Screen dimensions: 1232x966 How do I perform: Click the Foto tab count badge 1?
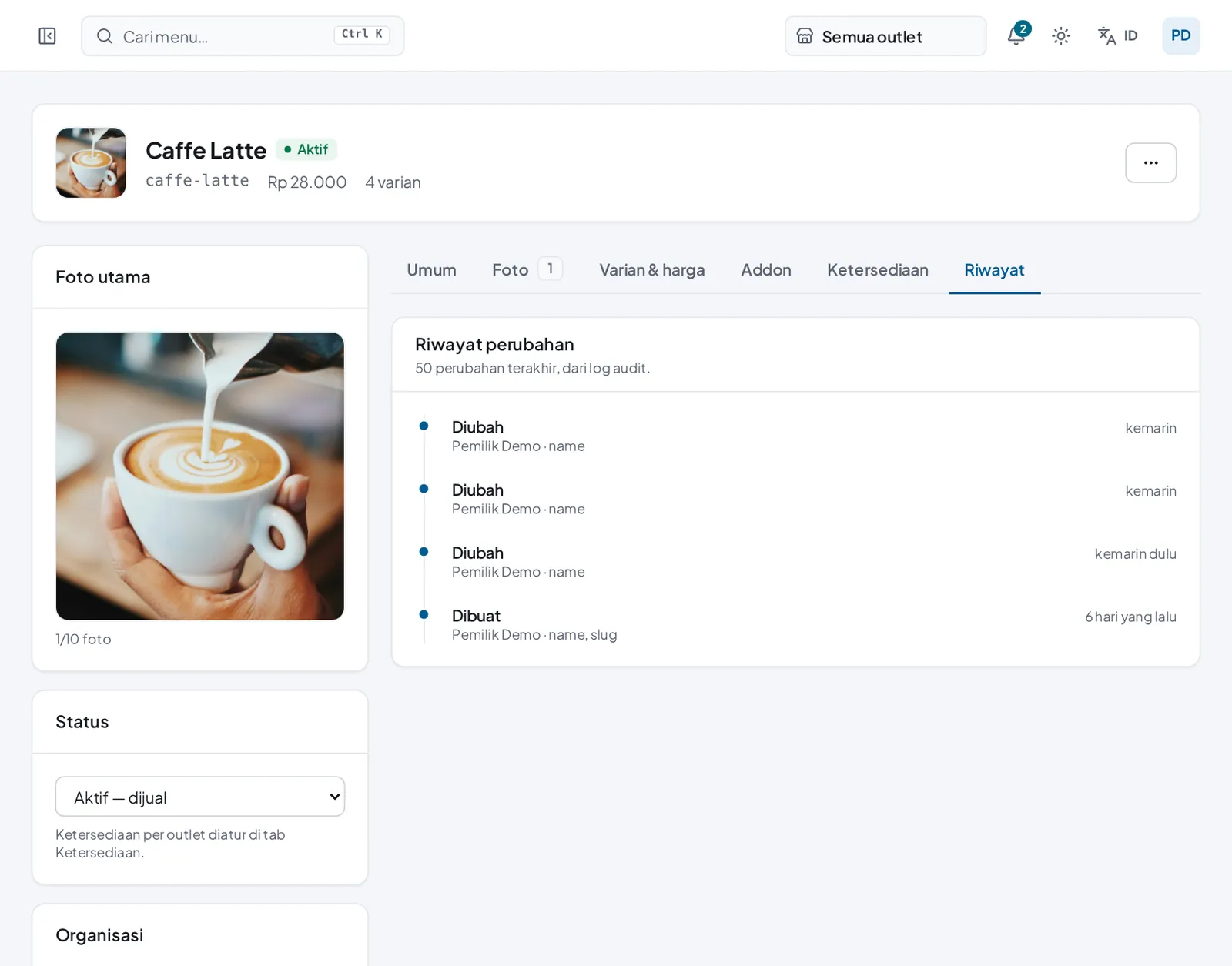coord(550,269)
